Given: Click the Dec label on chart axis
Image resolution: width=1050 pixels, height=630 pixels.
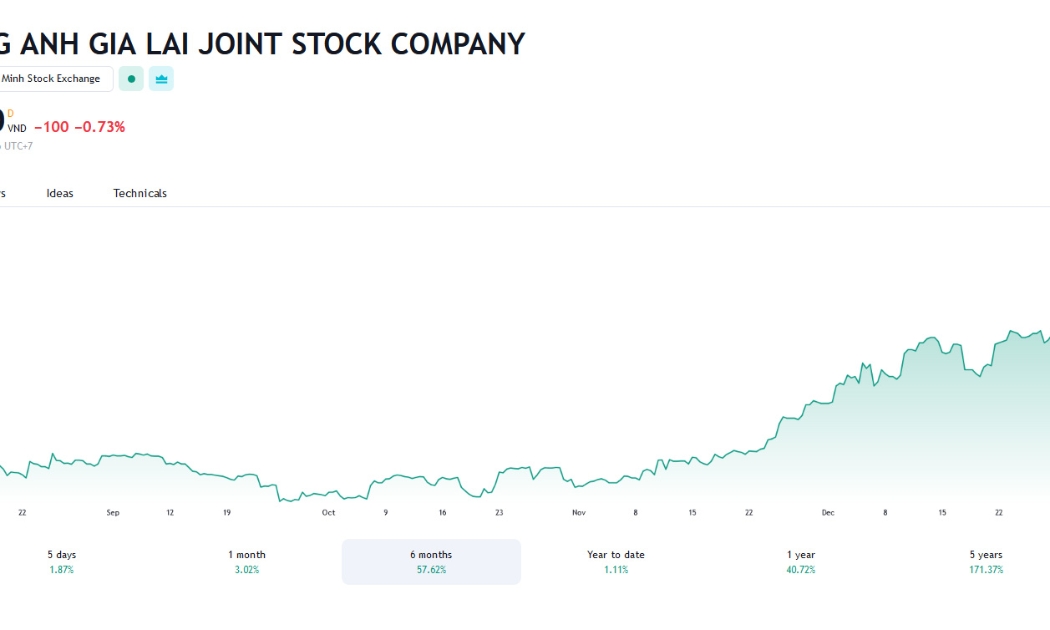Looking at the screenshot, I should (x=828, y=513).
